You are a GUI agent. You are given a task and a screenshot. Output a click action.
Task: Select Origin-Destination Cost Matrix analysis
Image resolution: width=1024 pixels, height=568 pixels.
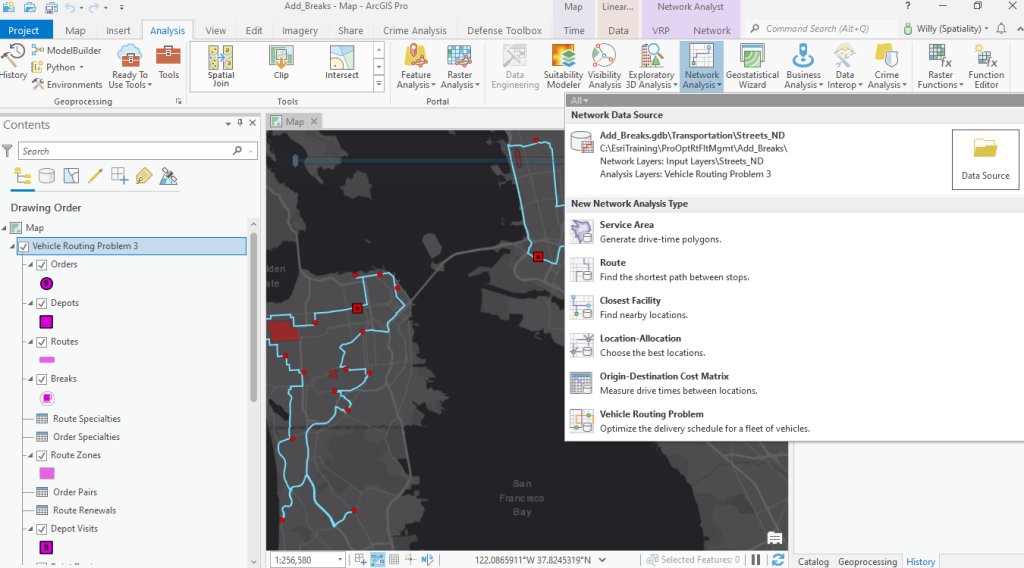coord(793,383)
